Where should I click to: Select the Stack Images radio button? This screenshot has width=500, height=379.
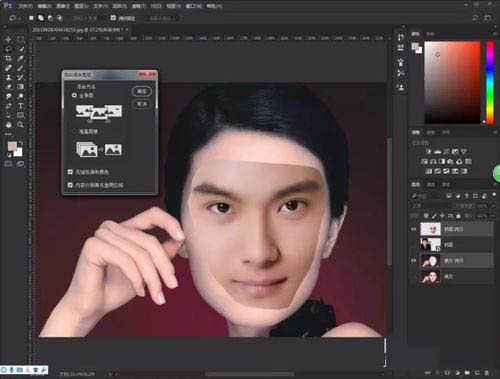[74, 131]
